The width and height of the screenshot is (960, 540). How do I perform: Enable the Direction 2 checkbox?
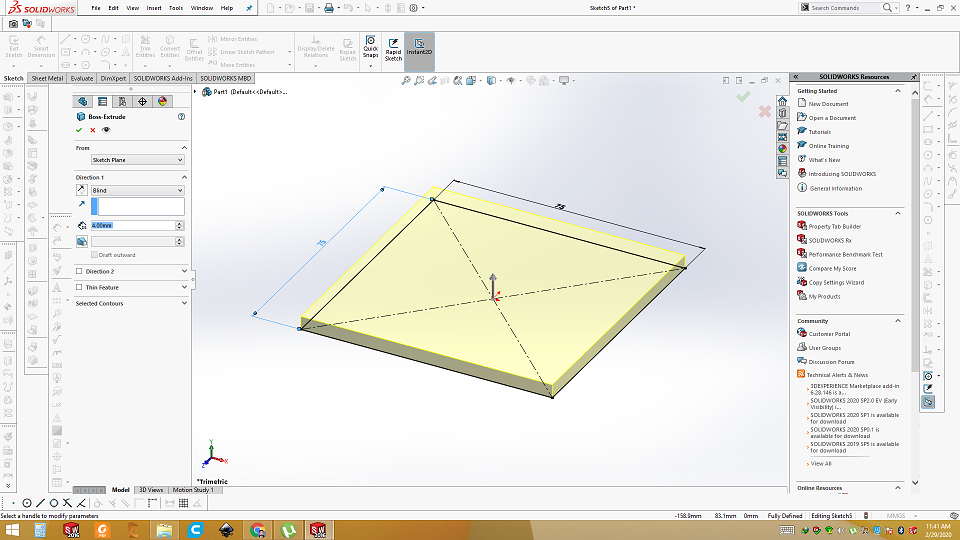tap(79, 271)
